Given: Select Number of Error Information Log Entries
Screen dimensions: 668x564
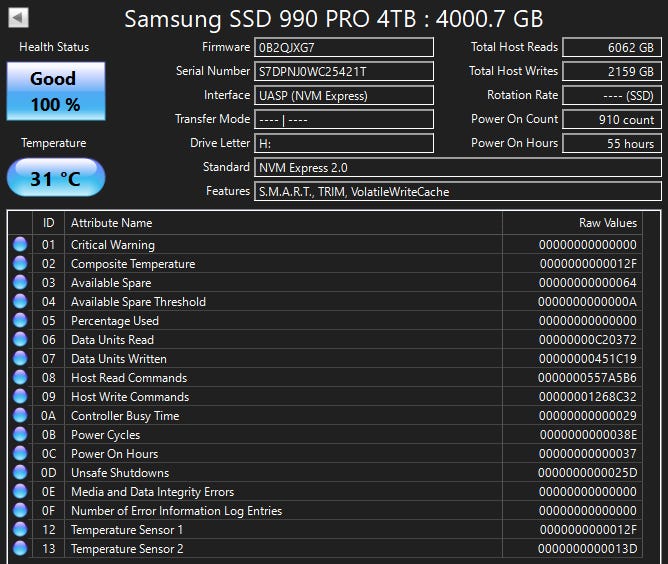Looking at the screenshot, I should 176,511.
